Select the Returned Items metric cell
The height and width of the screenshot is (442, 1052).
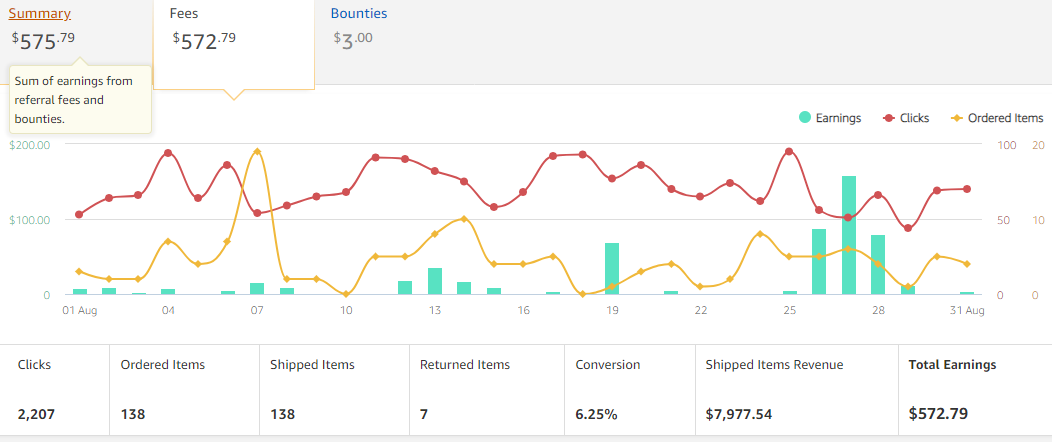(x=487, y=389)
